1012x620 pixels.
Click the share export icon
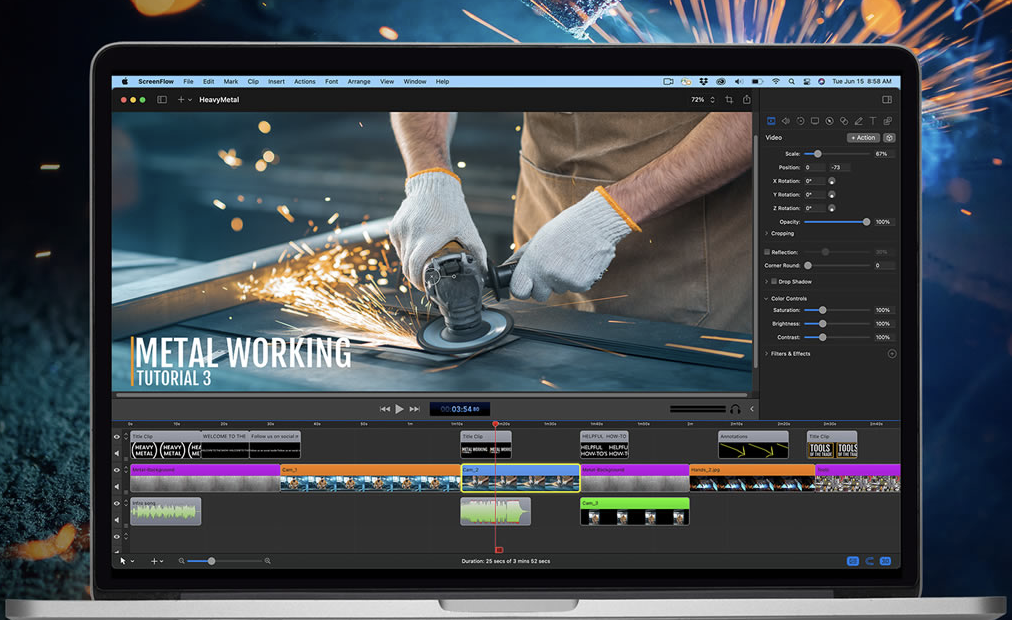(x=746, y=100)
